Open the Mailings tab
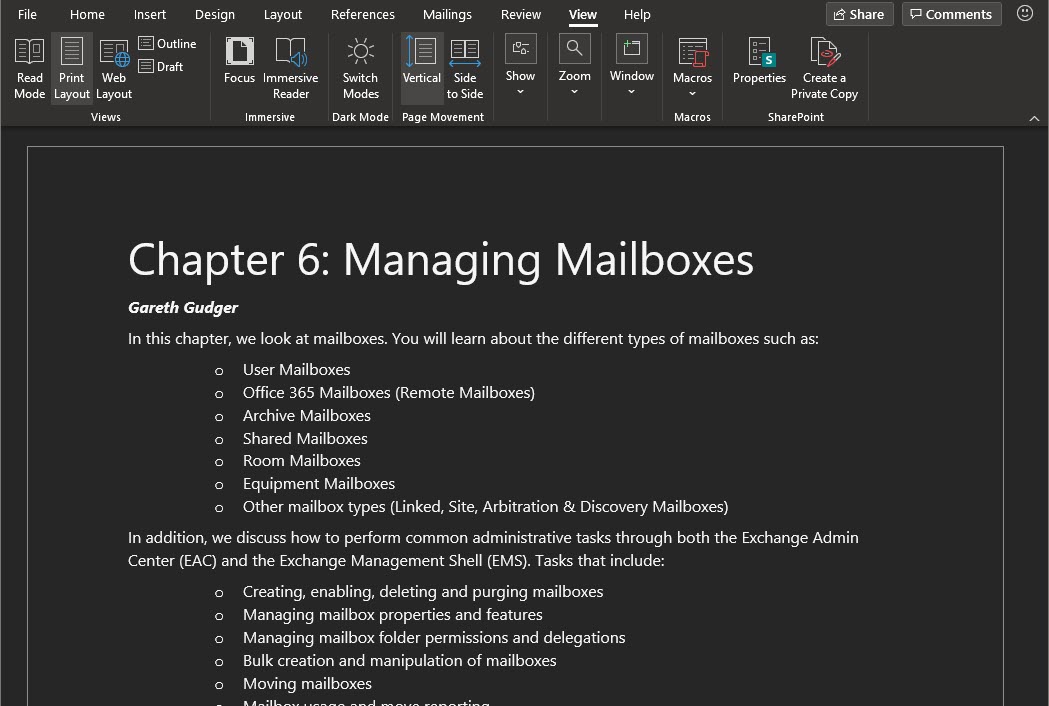 point(447,14)
